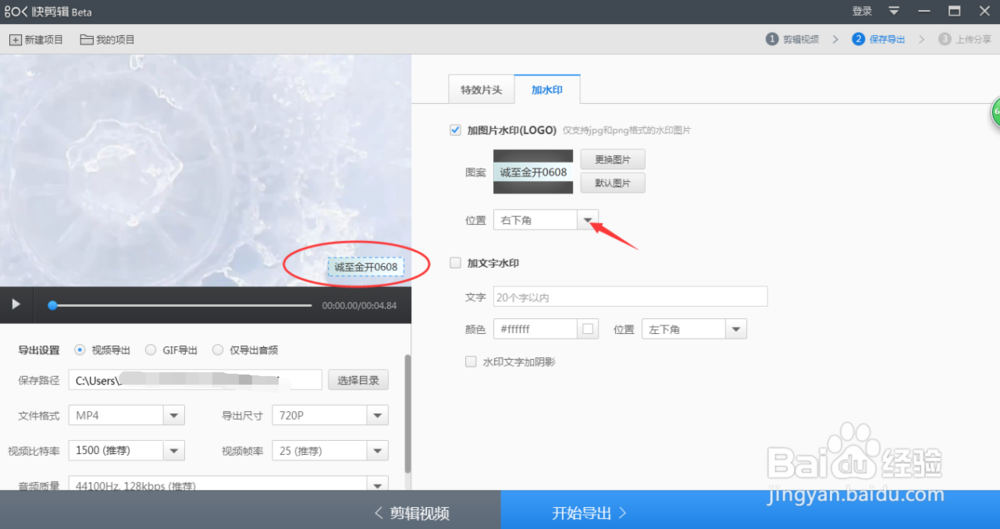Image resolution: width=1000 pixels, height=529 pixels.
Task: Click the watermark image thumbnail 诚至金开0608
Action: pyautogui.click(x=533, y=172)
